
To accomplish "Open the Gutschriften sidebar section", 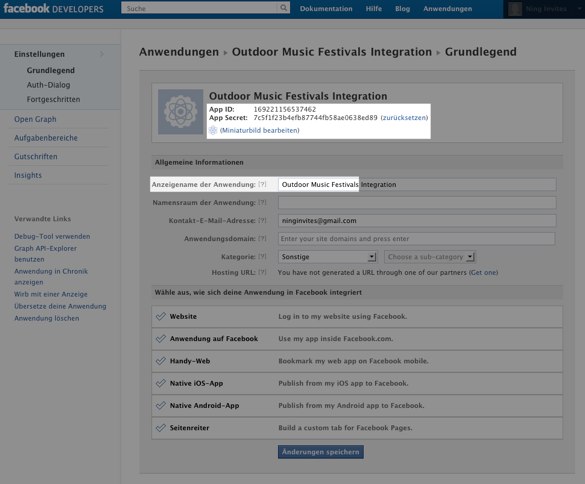I will (36, 156).
